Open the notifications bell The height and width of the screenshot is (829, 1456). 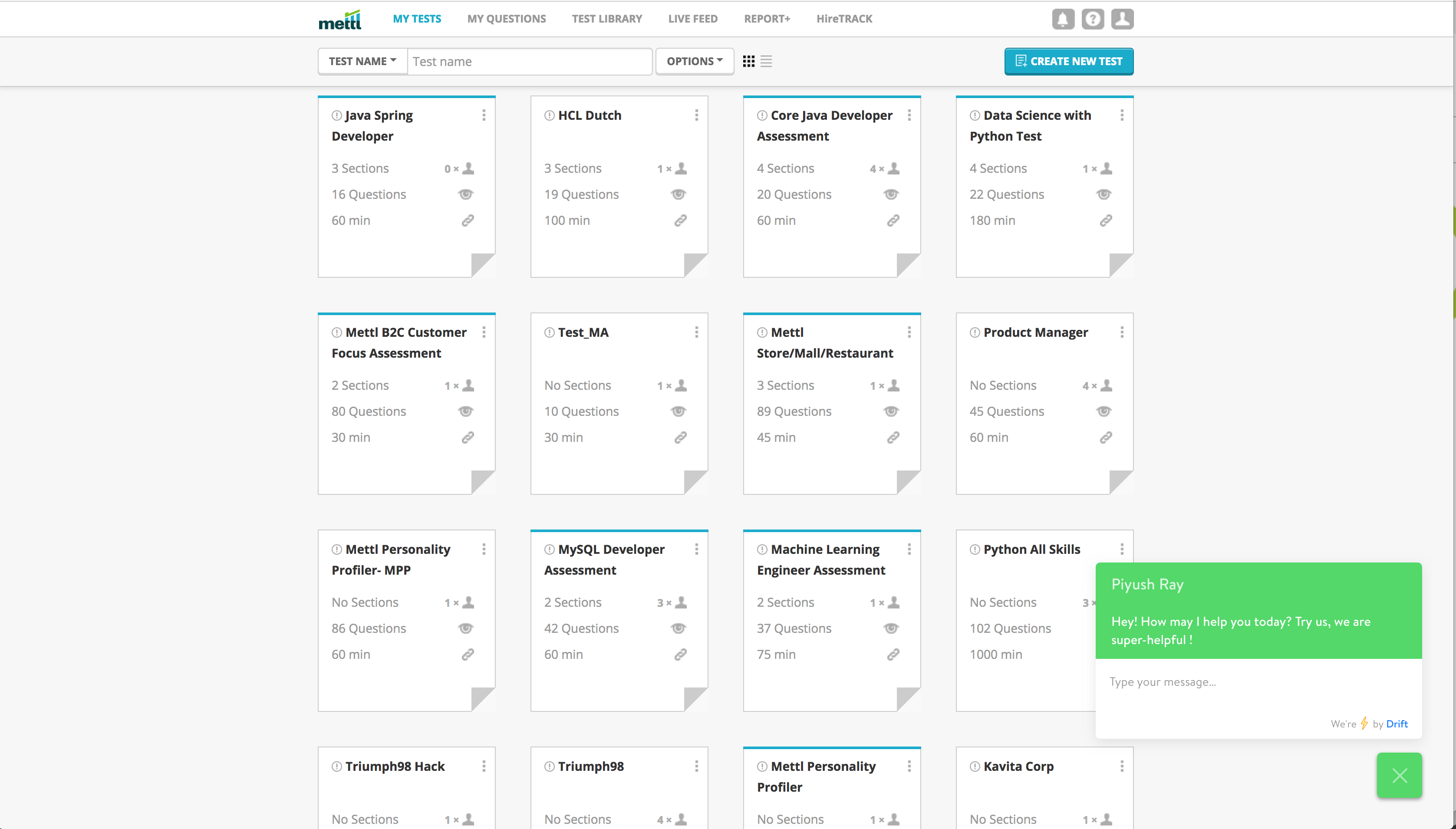pos(1063,19)
